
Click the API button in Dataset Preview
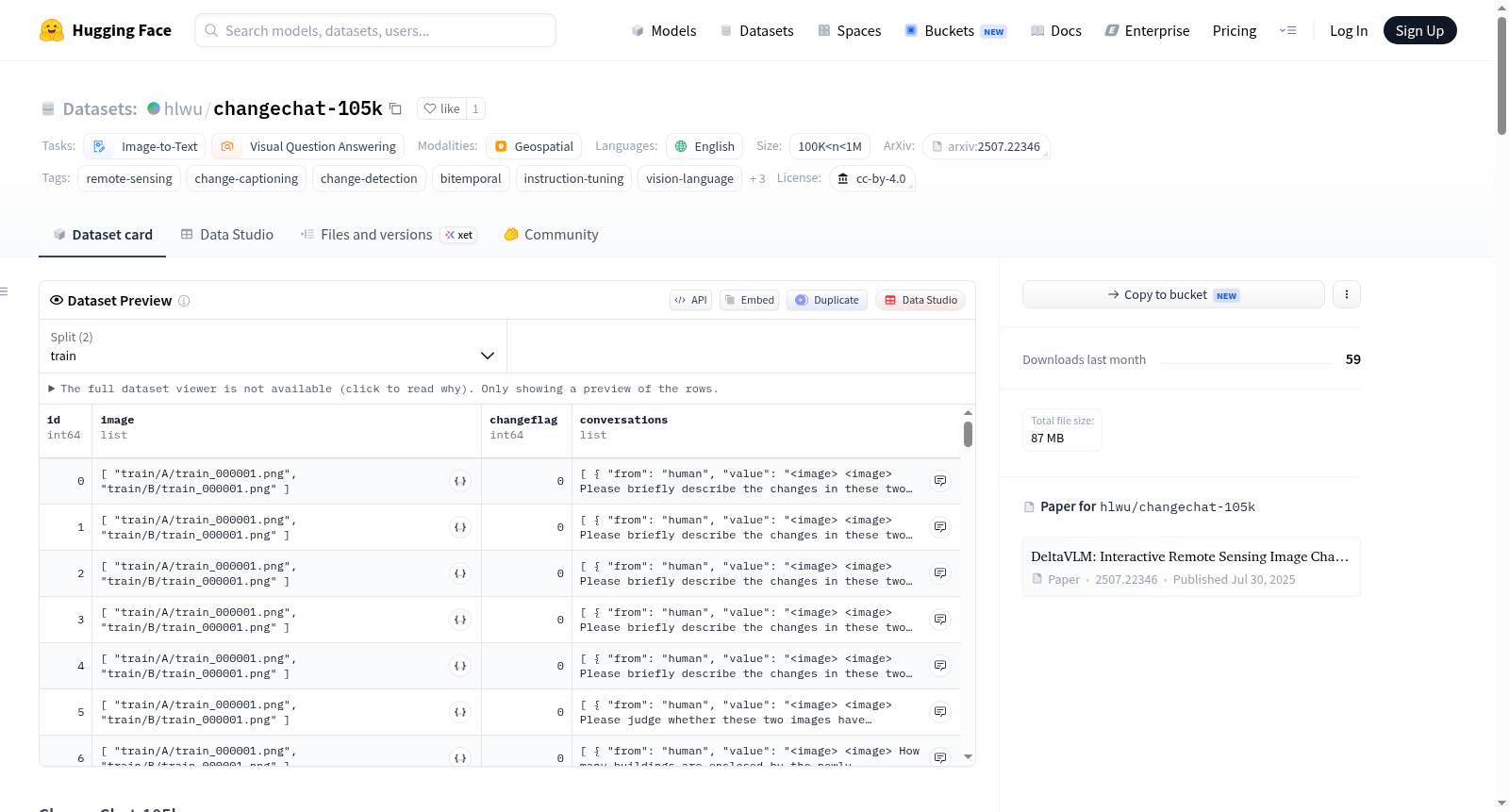pyautogui.click(x=690, y=300)
